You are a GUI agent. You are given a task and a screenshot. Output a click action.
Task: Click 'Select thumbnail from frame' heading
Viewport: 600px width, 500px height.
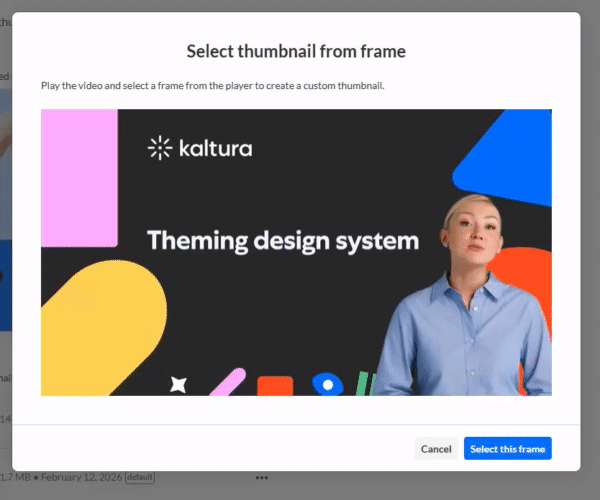[296, 51]
